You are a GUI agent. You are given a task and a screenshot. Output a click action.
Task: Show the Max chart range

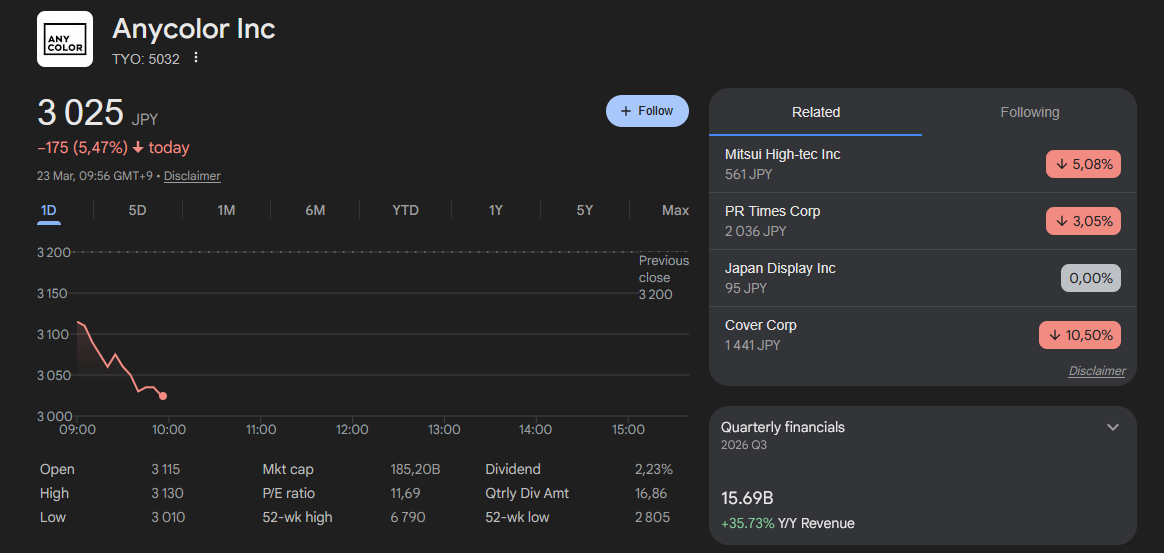[676, 210]
